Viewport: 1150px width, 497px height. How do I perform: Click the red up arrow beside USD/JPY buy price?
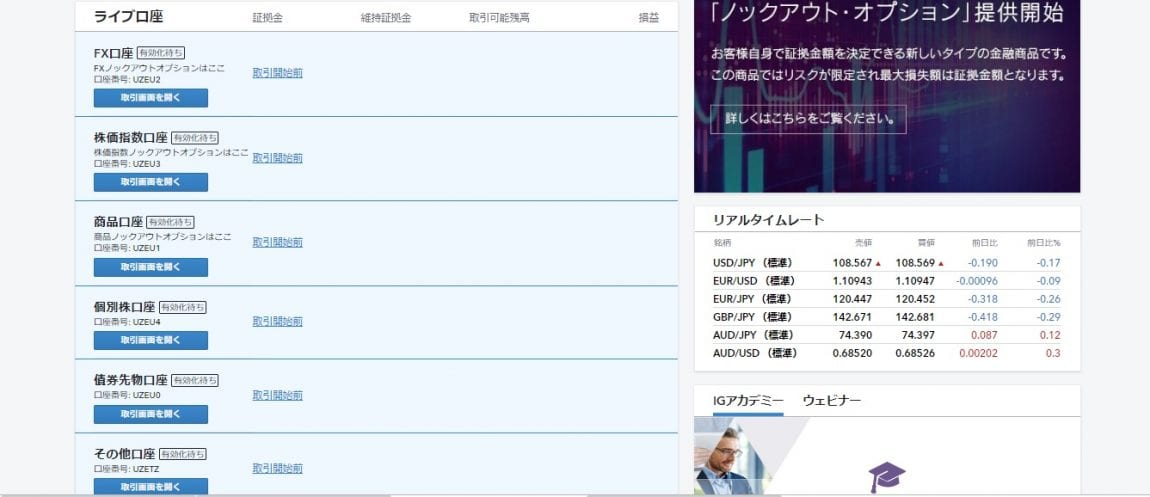pos(941,263)
